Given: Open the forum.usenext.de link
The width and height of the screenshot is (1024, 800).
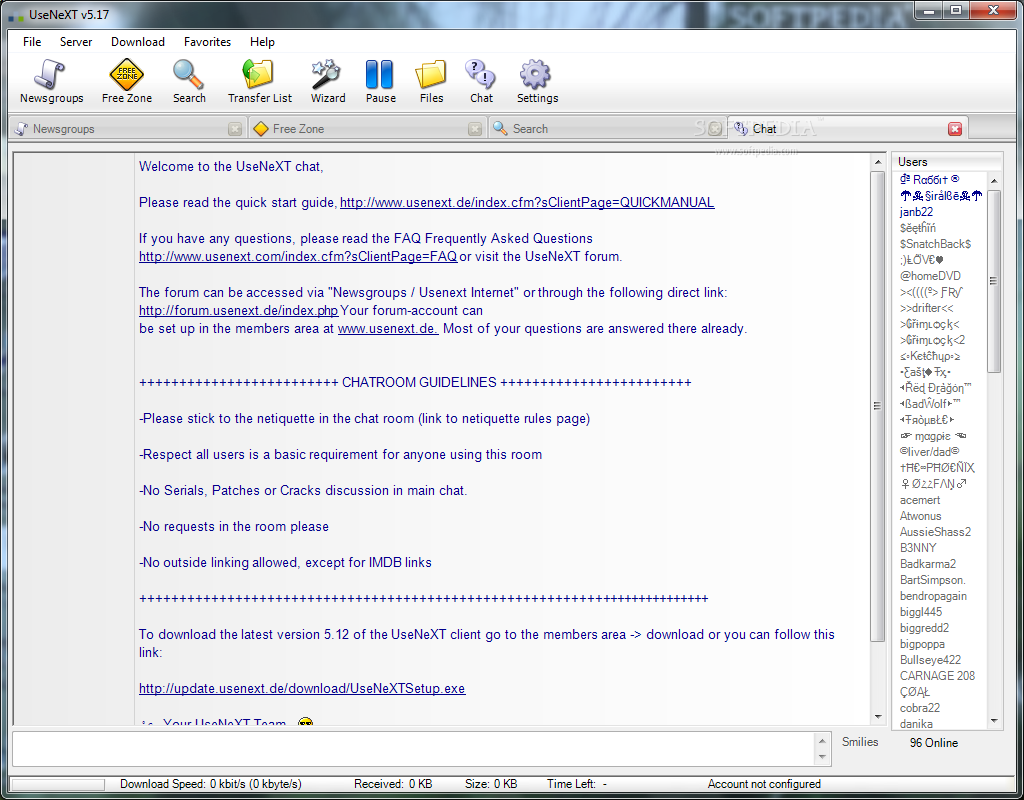Looking at the screenshot, I should pyautogui.click(x=238, y=311).
